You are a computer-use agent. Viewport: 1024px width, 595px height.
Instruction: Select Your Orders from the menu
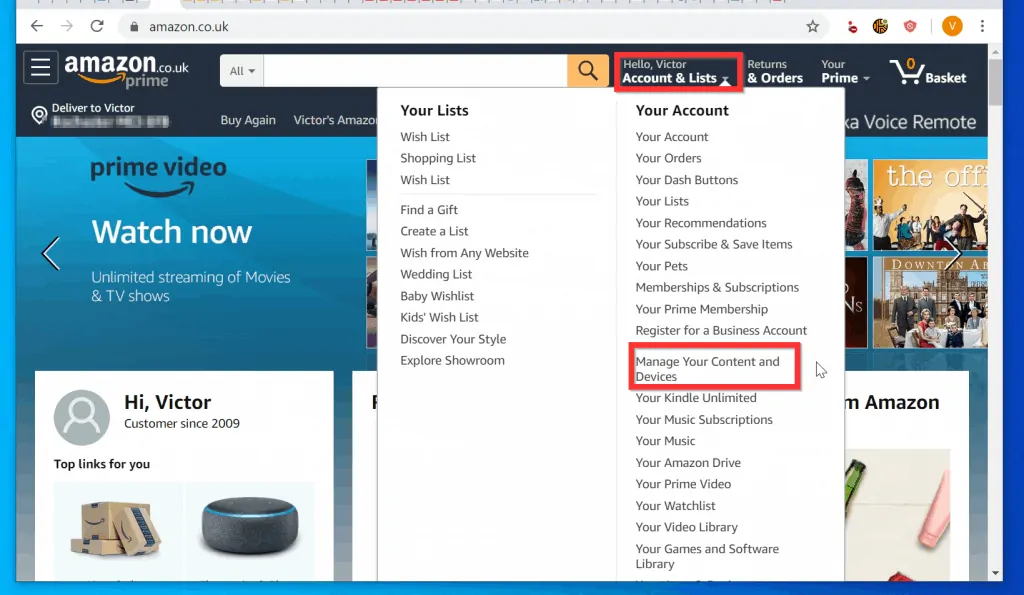pos(668,158)
